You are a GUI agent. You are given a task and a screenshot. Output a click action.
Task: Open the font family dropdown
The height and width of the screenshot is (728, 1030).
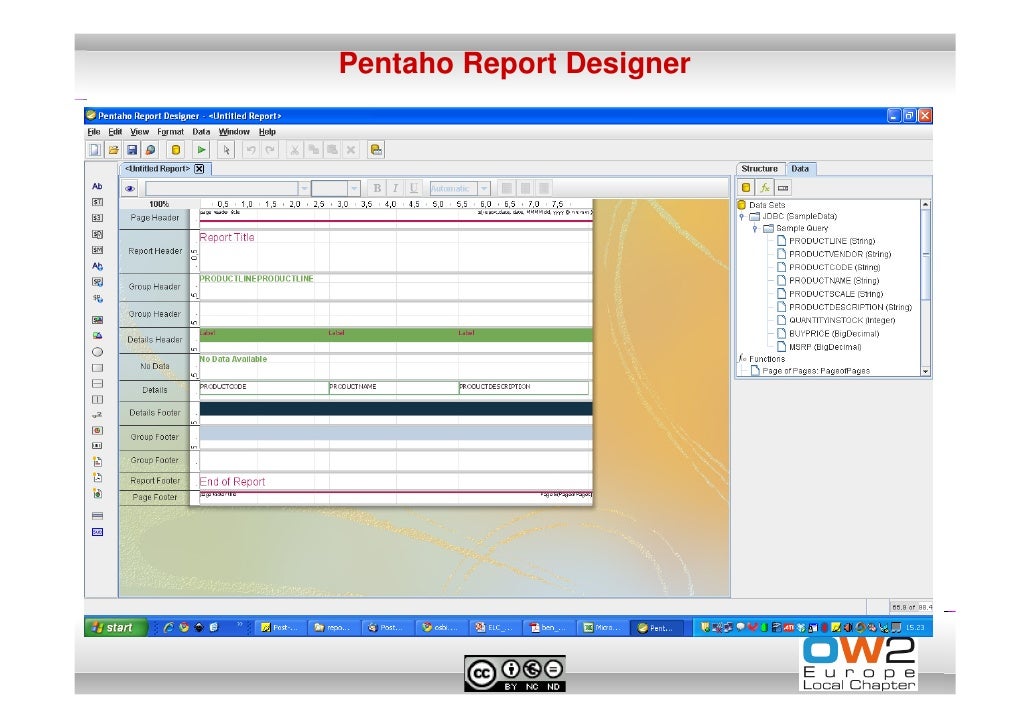[x=304, y=189]
